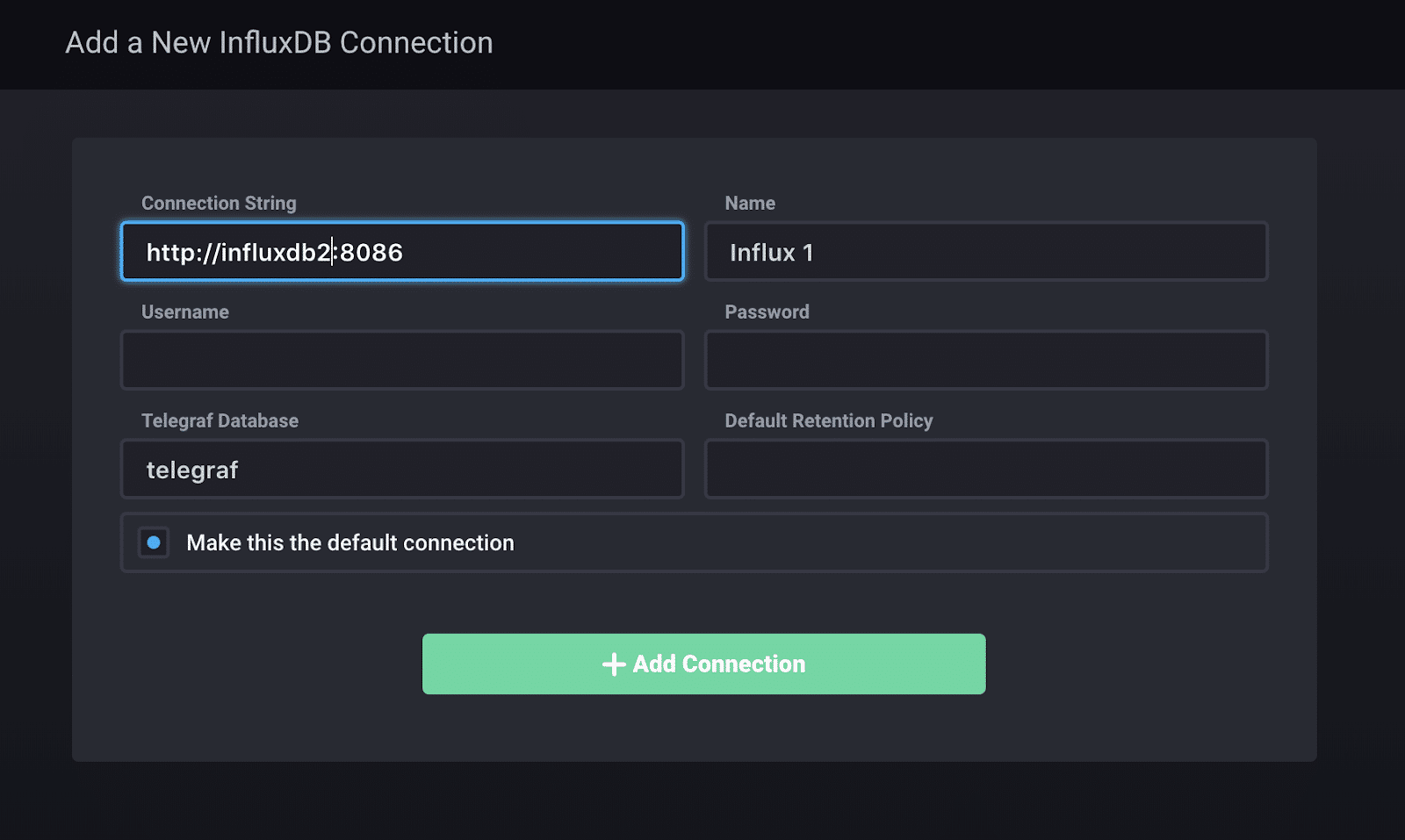The width and height of the screenshot is (1405, 840).
Task: Toggle the default connection checkbox
Action: pyautogui.click(x=154, y=542)
